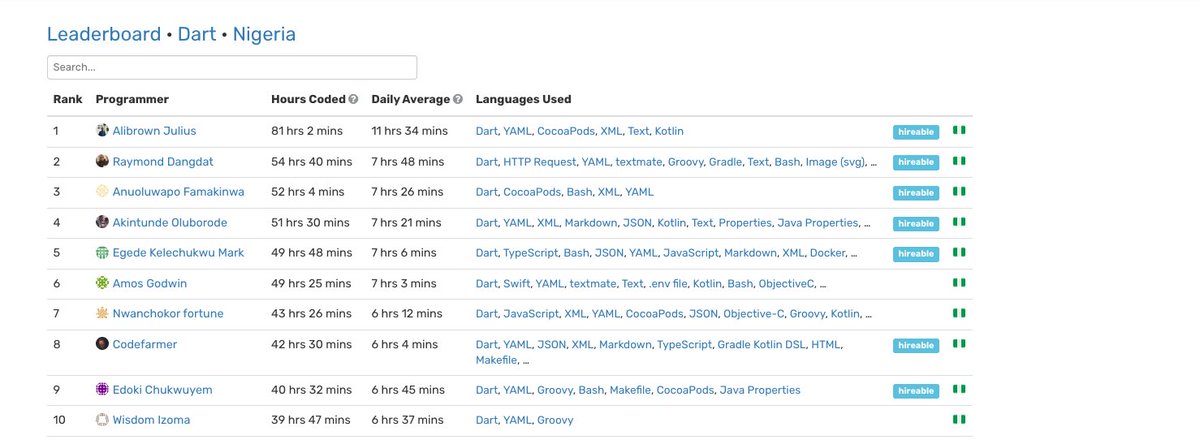Click Codefarmer's avatar icon
The width and height of the screenshot is (1200, 440).
click(102, 344)
